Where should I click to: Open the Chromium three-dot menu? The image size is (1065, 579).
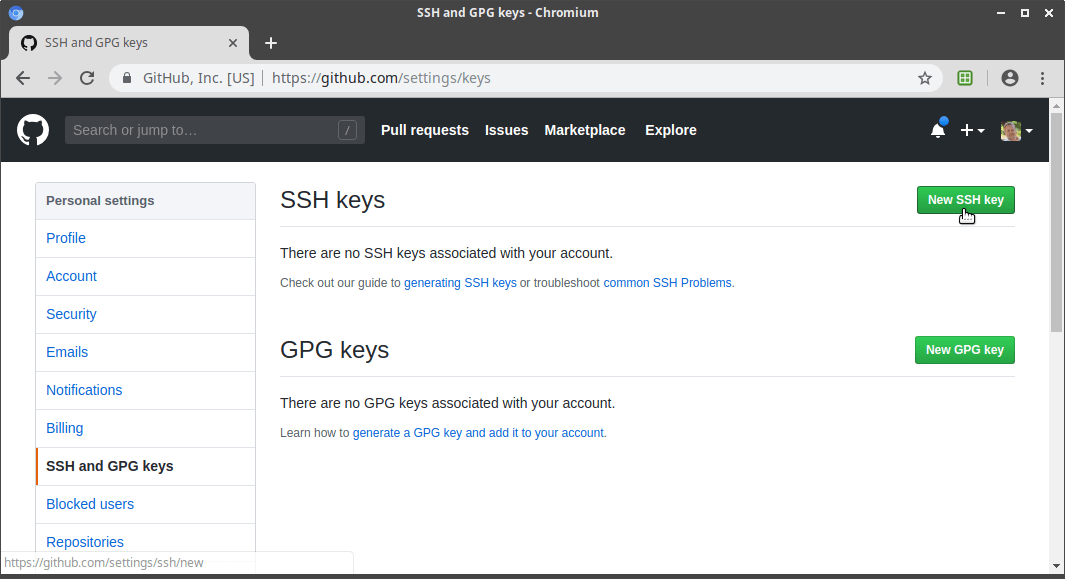pyautogui.click(x=1043, y=78)
